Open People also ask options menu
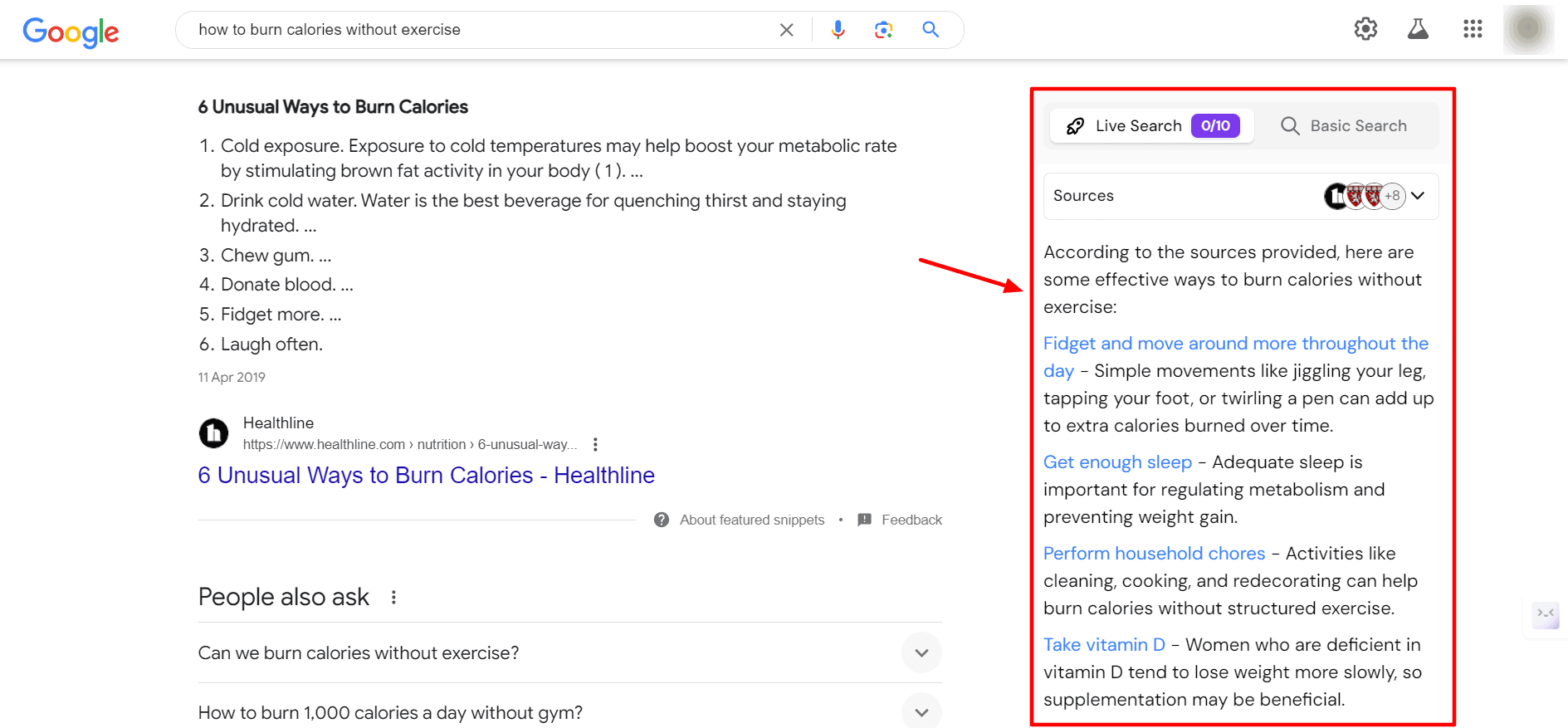Image resolution: width=1568 pixels, height=728 pixels. click(393, 597)
